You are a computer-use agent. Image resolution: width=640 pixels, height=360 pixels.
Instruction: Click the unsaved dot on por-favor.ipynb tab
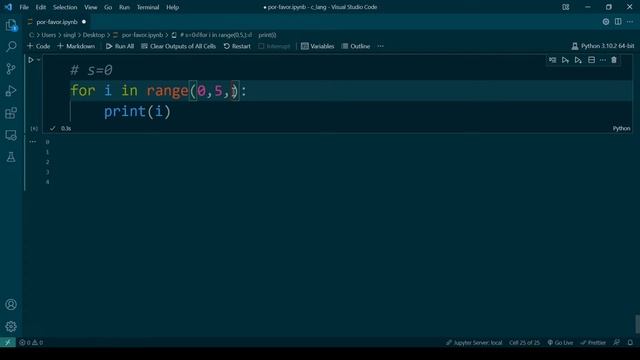coord(84,22)
